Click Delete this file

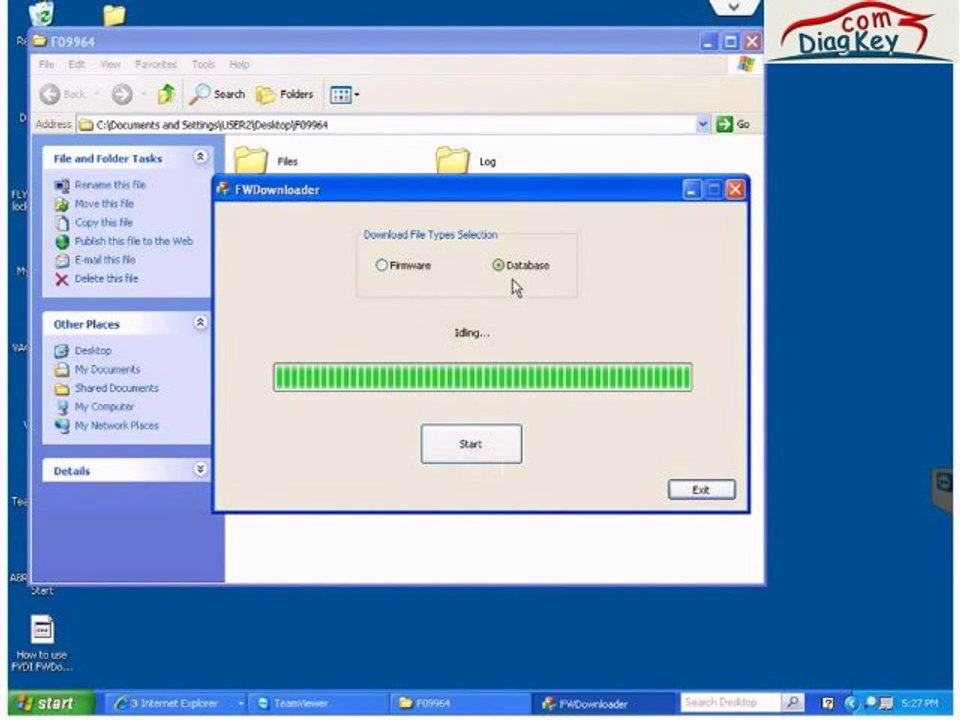coord(106,279)
